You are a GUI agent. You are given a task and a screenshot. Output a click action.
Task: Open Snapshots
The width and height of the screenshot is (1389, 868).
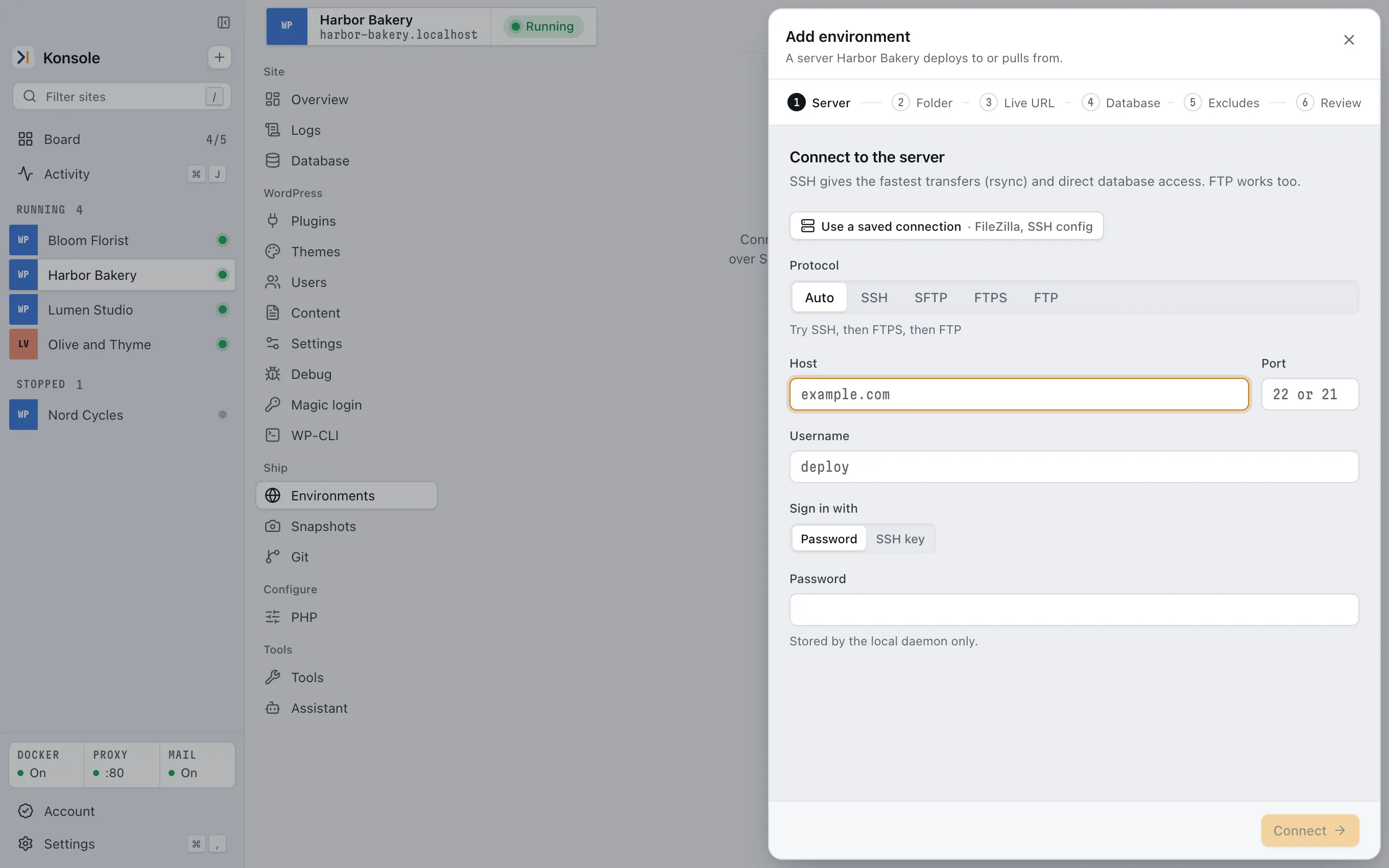click(x=347, y=526)
